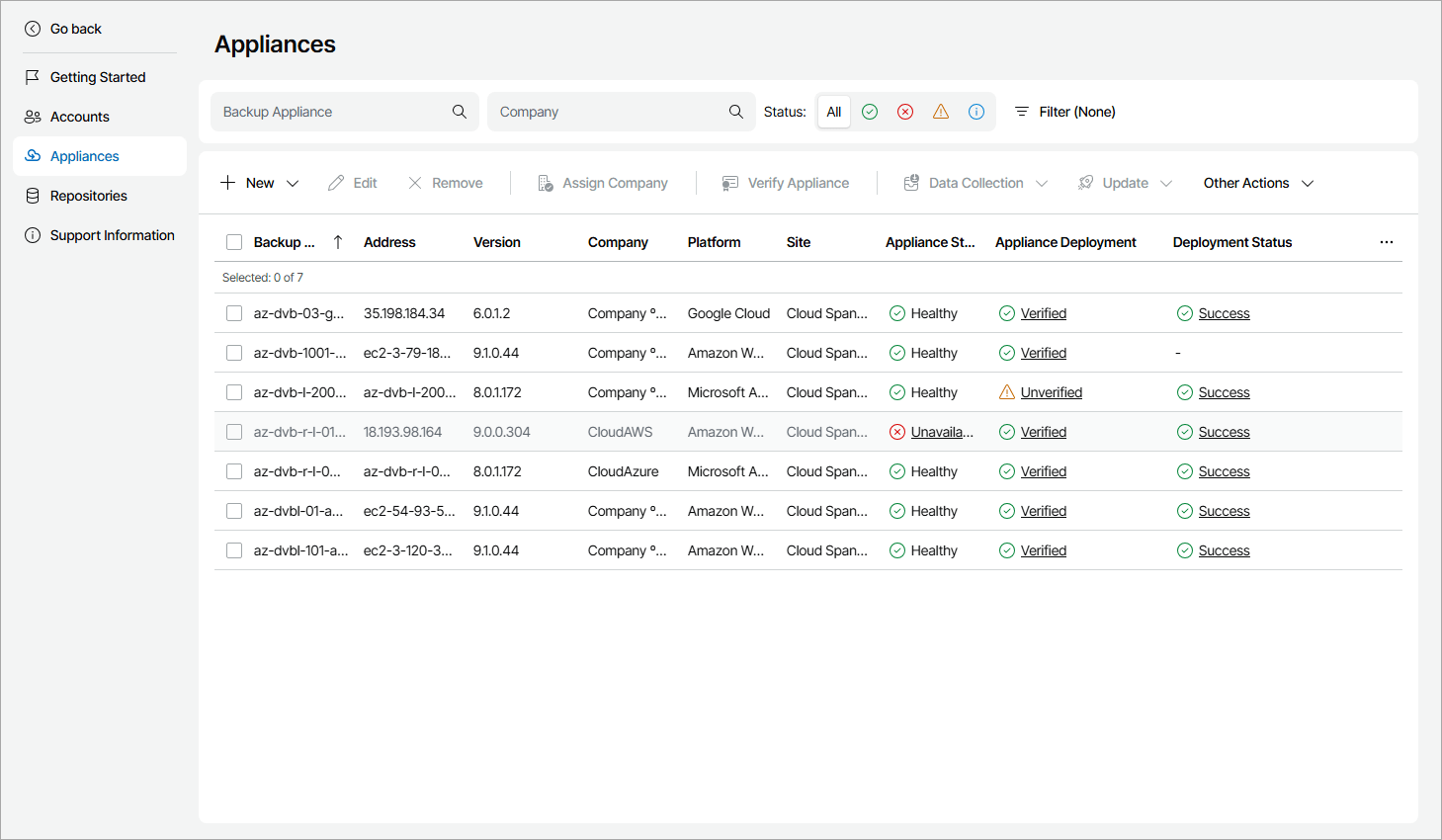Switch to the Repositories section
Screen dimensions: 1442x840
pos(88,196)
